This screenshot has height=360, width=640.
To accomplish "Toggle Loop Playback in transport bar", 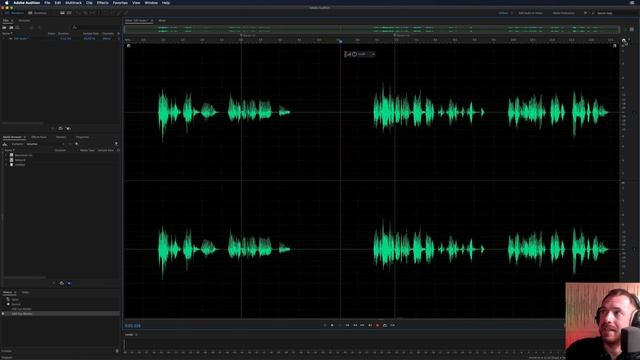I will click(385, 325).
